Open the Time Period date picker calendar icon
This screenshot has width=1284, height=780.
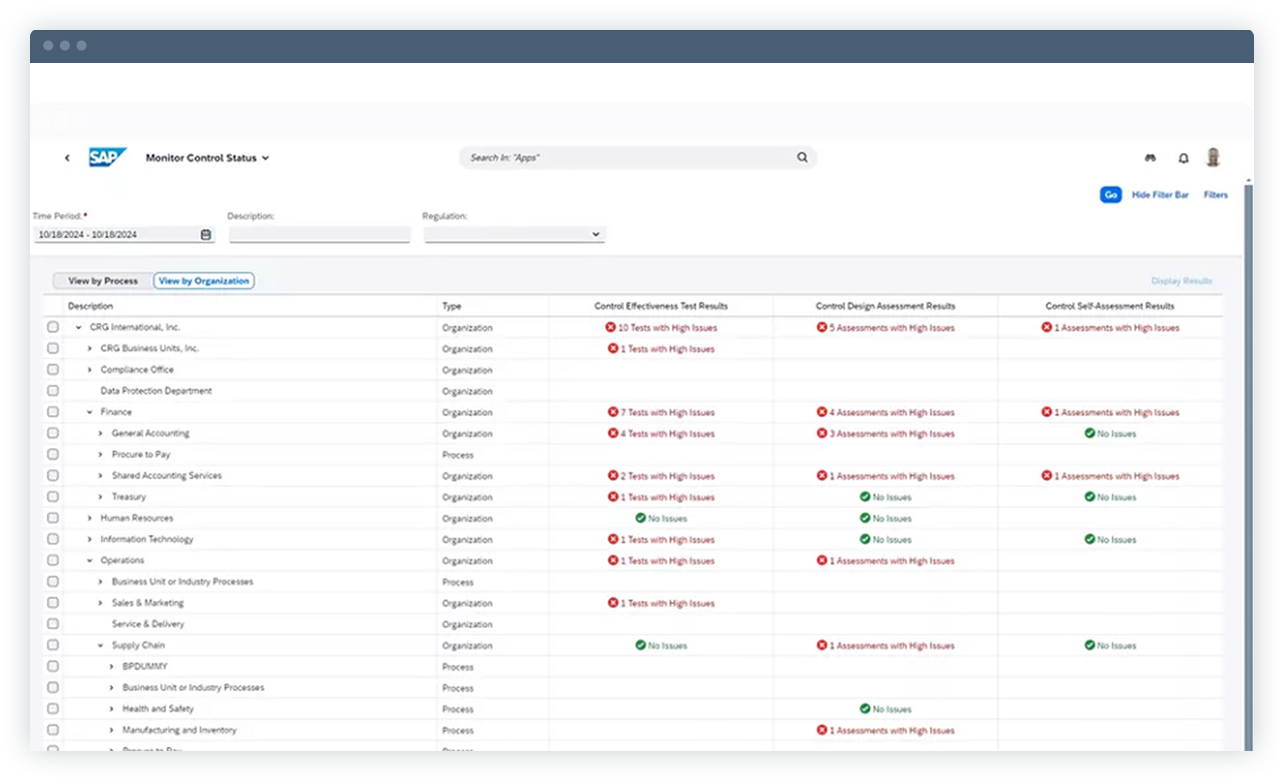pos(207,234)
